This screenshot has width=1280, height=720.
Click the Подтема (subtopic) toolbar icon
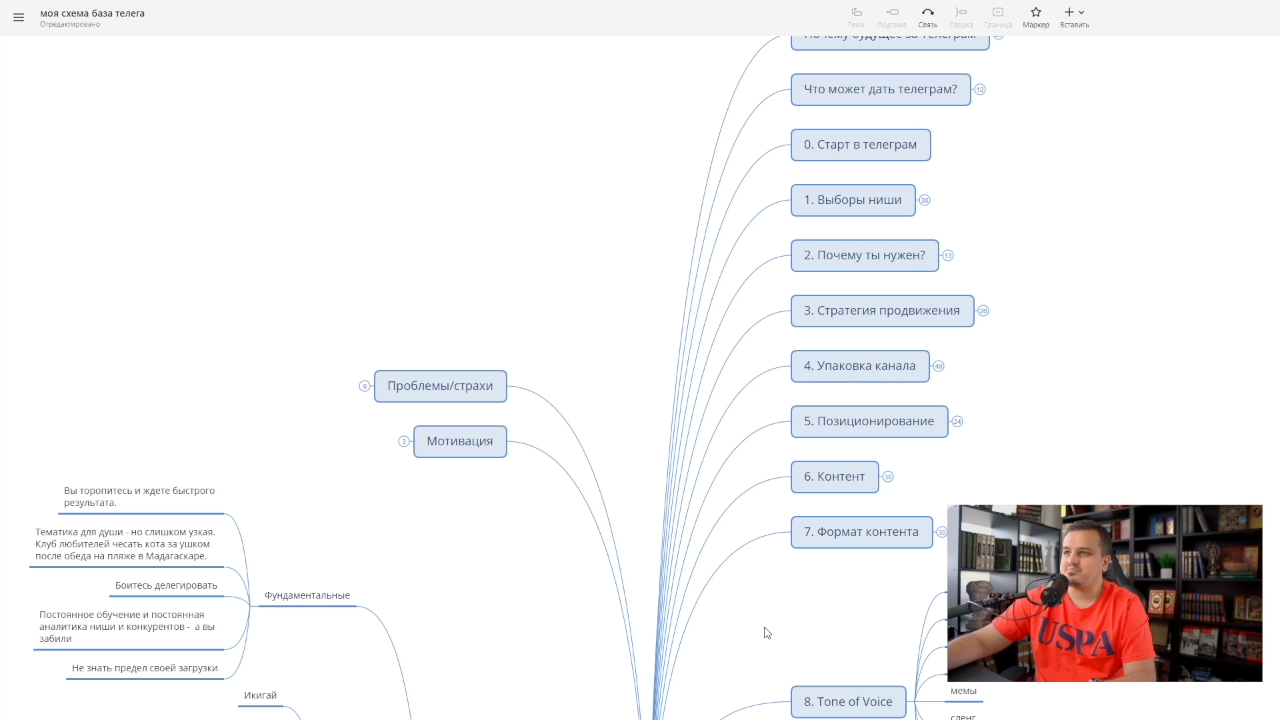coord(891,17)
